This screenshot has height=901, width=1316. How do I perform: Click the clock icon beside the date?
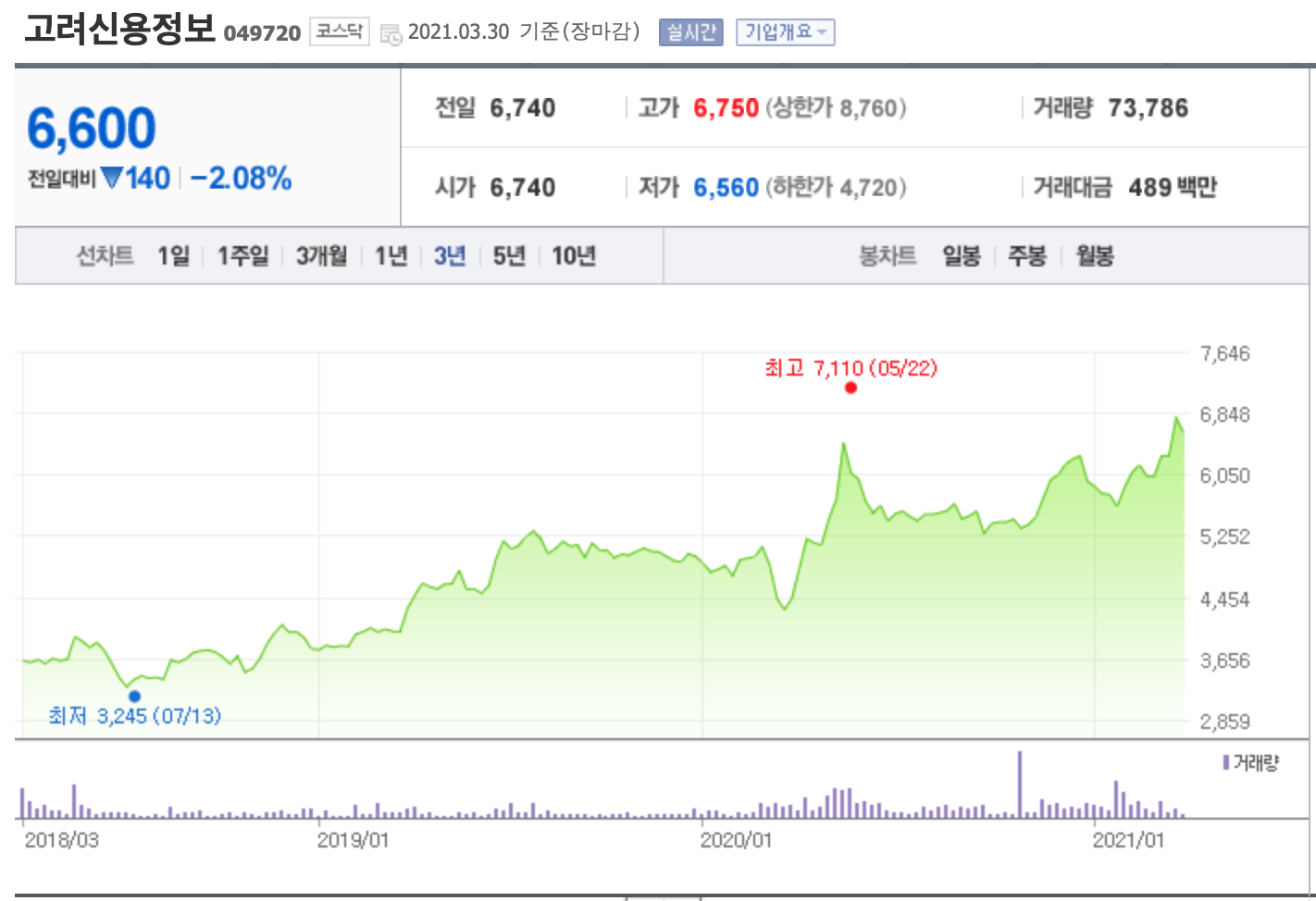(x=391, y=34)
